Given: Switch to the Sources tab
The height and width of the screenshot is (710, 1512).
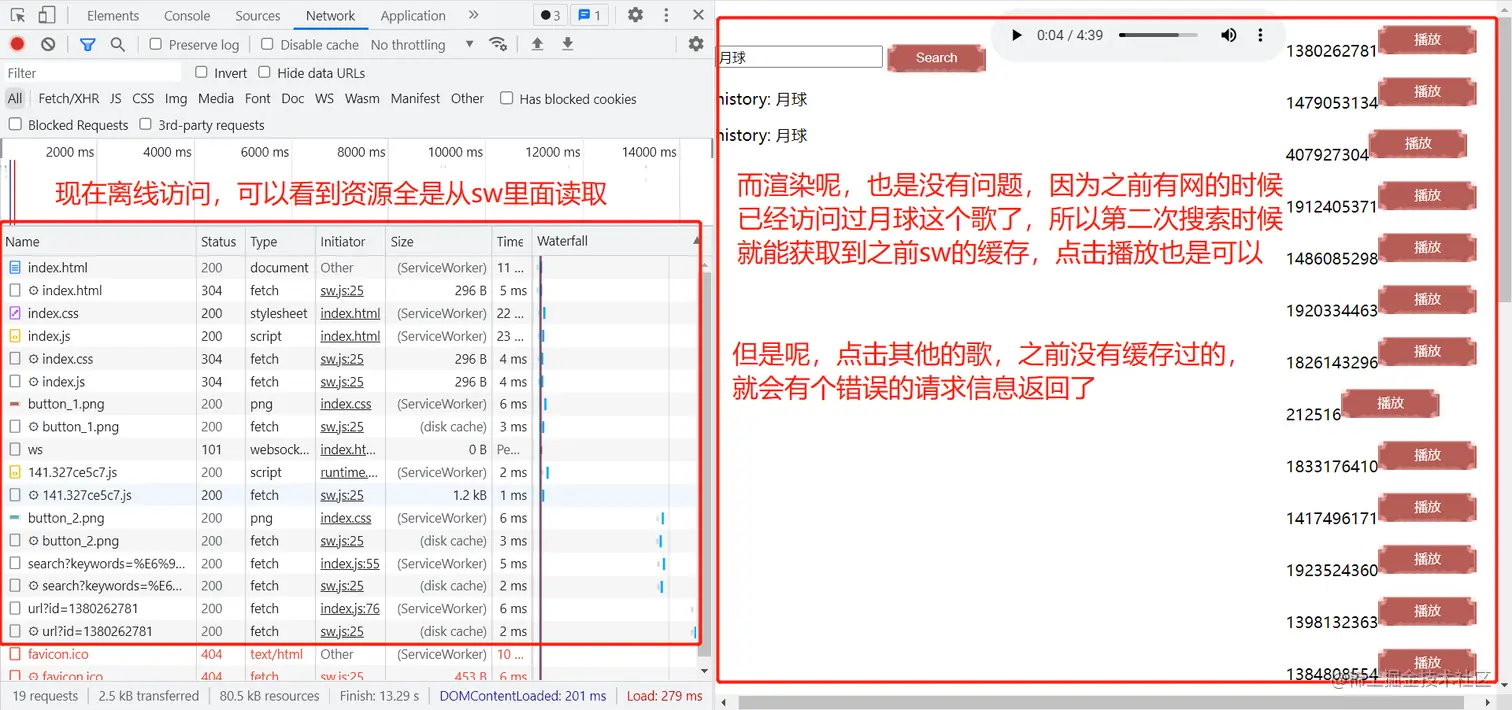Looking at the screenshot, I should [x=258, y=15].
